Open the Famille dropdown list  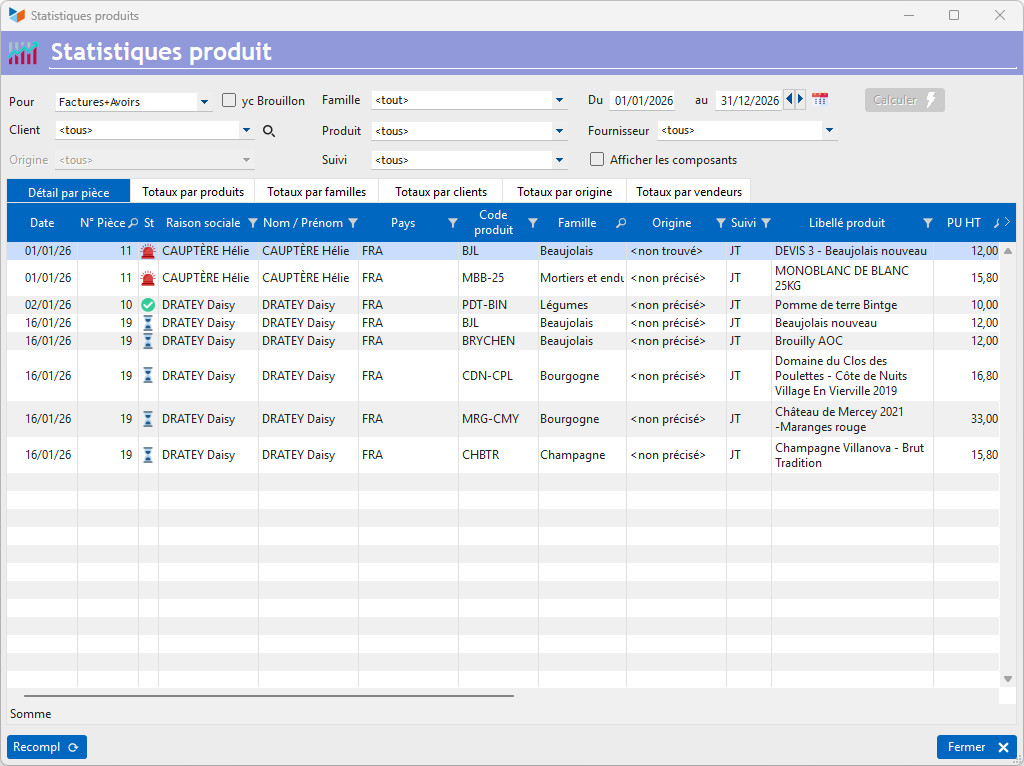(x=559, y=101)
